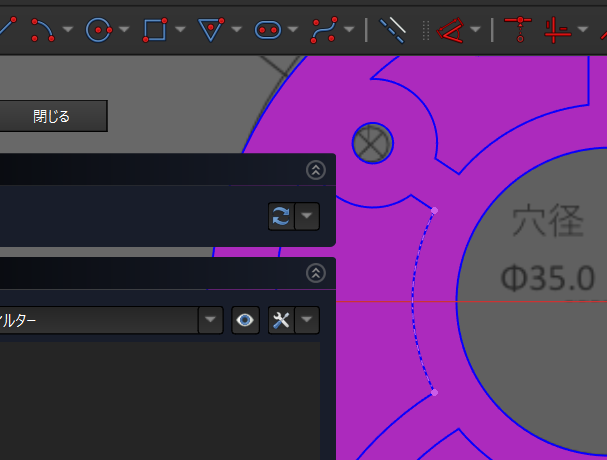Toggle construction geometry mode
This screenshot has width=607, height=460.
pyautogui.click(x=393, y=30)
